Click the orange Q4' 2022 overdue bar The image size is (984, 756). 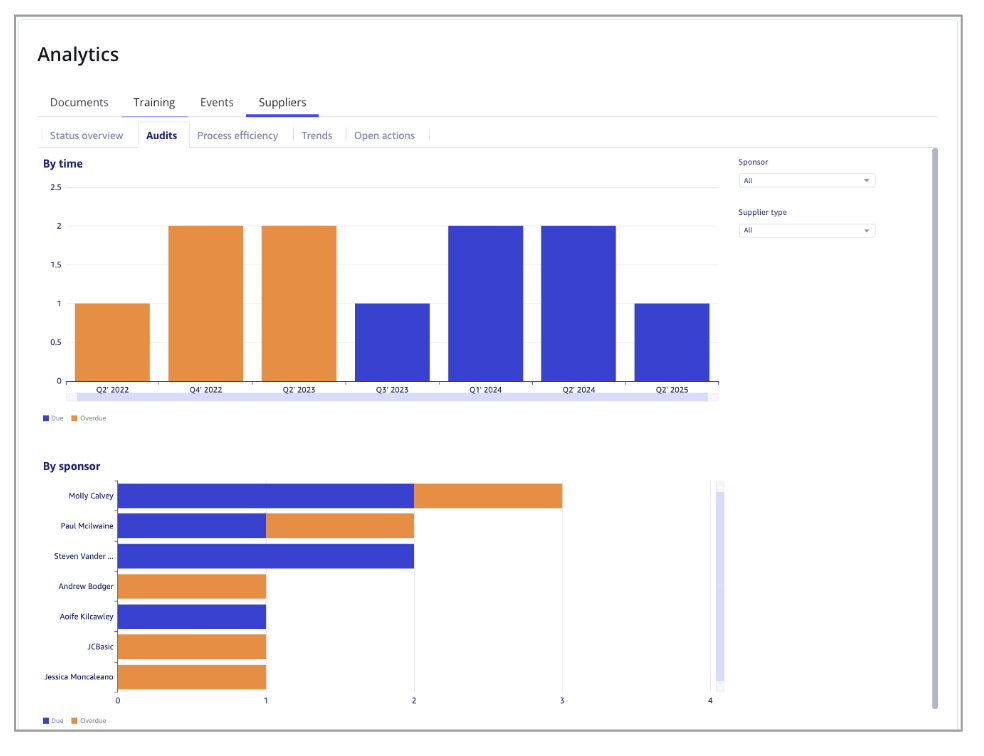pos(205,303)
